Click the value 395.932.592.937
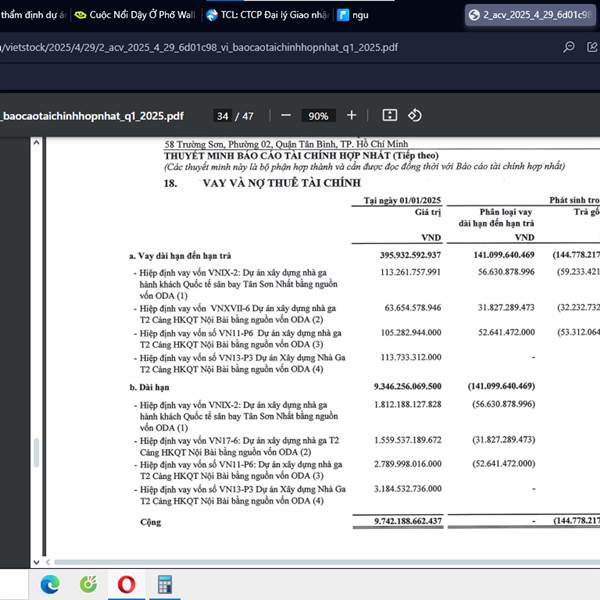The width and height of the screenshot is (600, 600). [x=410, y=255]
